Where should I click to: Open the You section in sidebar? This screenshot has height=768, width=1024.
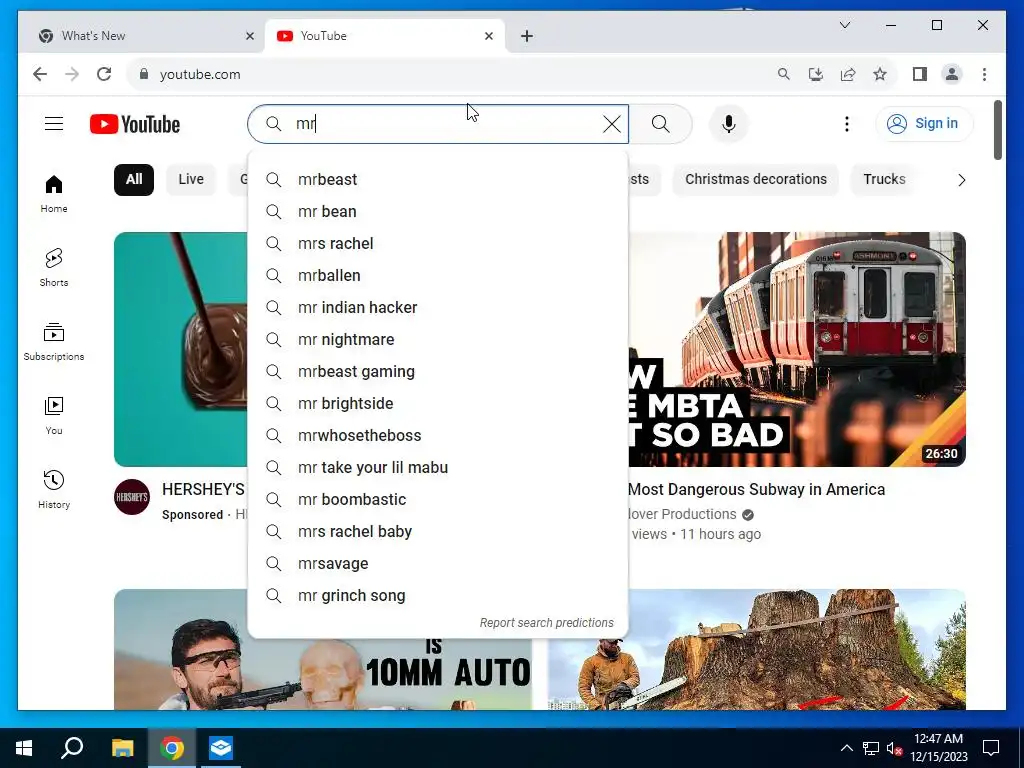[54, 415]
